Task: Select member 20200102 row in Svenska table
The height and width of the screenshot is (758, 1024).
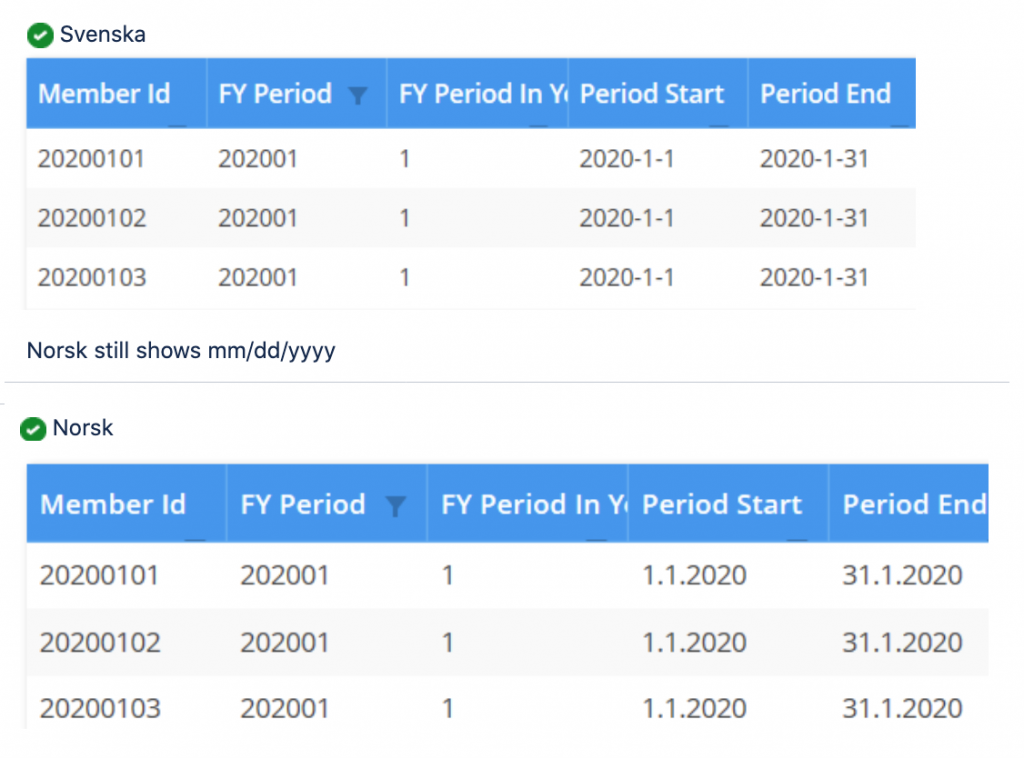Action: pyautogui.click(x=91, y=218)
